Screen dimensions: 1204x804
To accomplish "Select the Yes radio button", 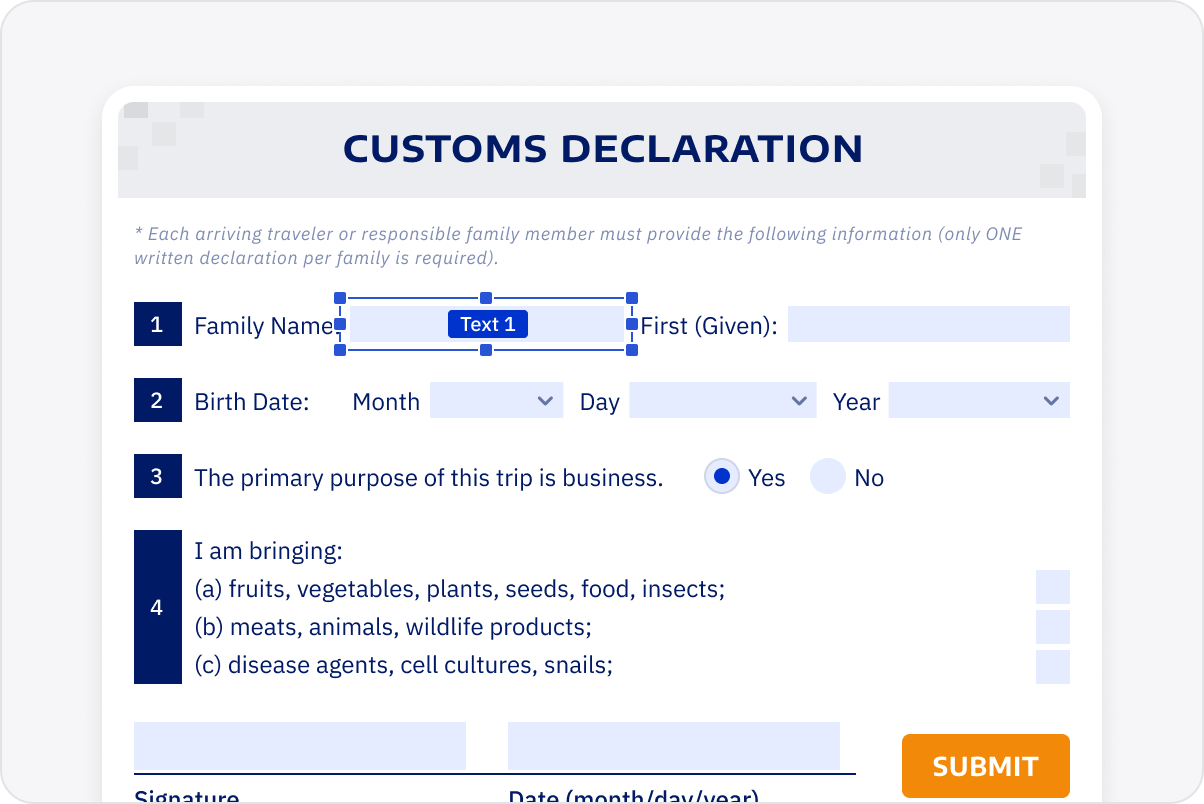I will (x=722, y=477).
